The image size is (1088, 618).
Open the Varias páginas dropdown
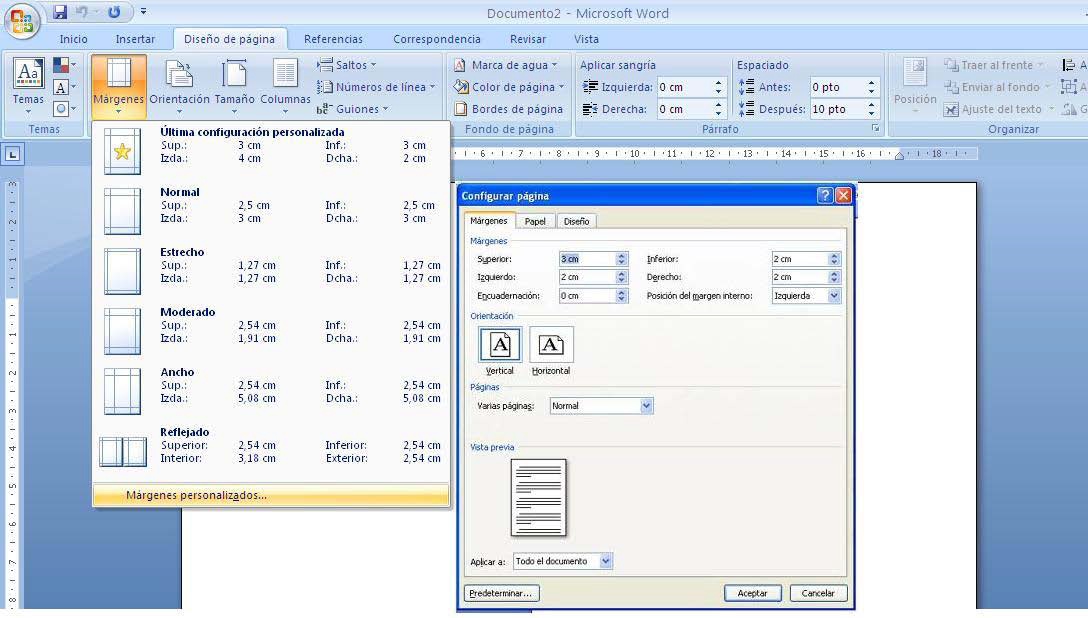[x=601, y=406]
